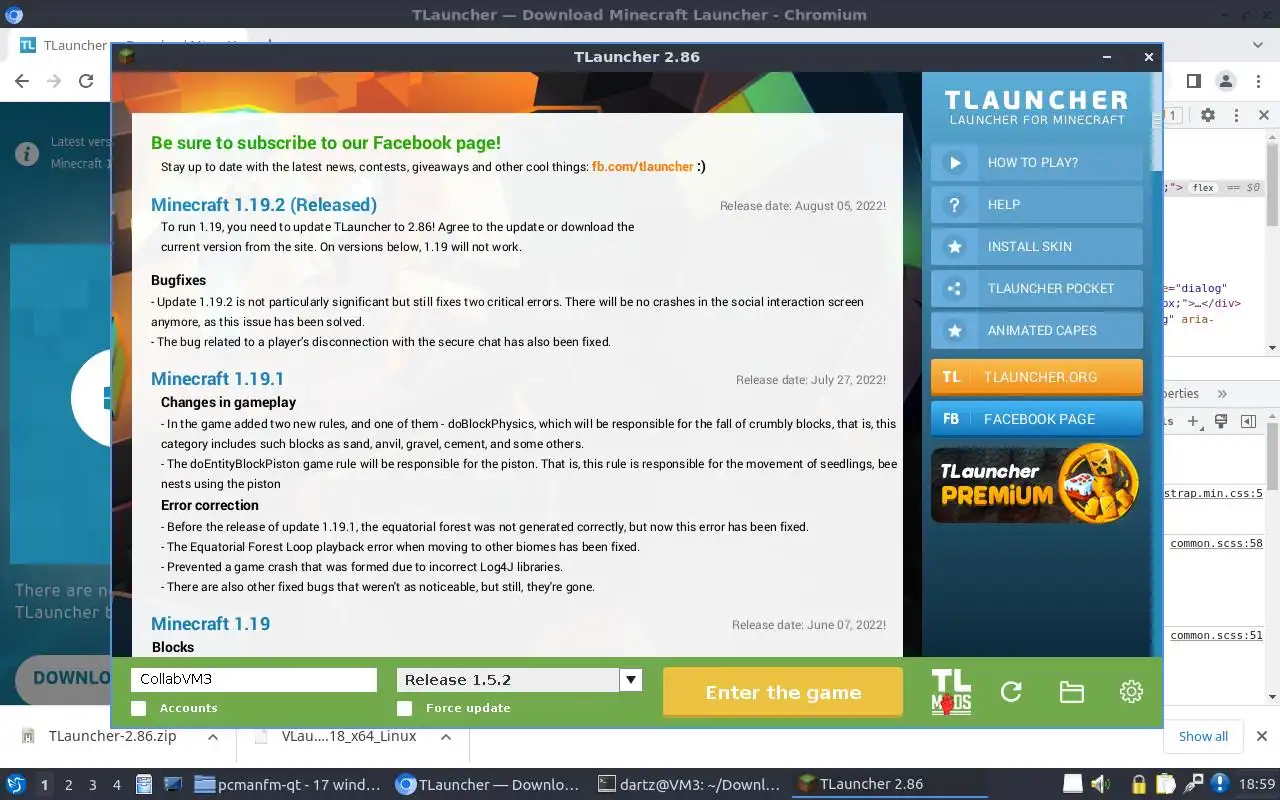This screenshot has width=1280, height=800.
Task: Show all downloads
Action: (1203, 737)
